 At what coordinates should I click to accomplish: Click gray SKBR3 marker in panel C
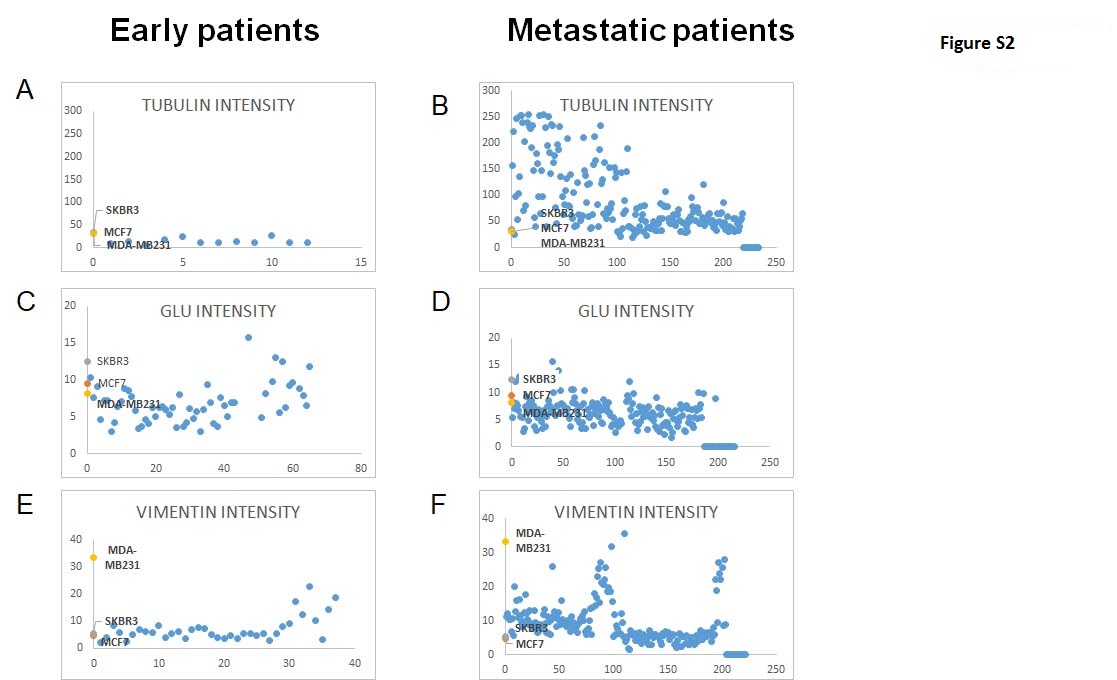click(x=88, y=362)
